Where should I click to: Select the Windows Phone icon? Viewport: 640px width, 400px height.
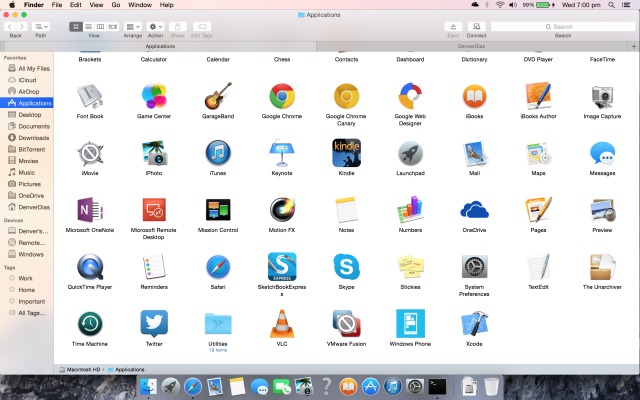(410, 324)
